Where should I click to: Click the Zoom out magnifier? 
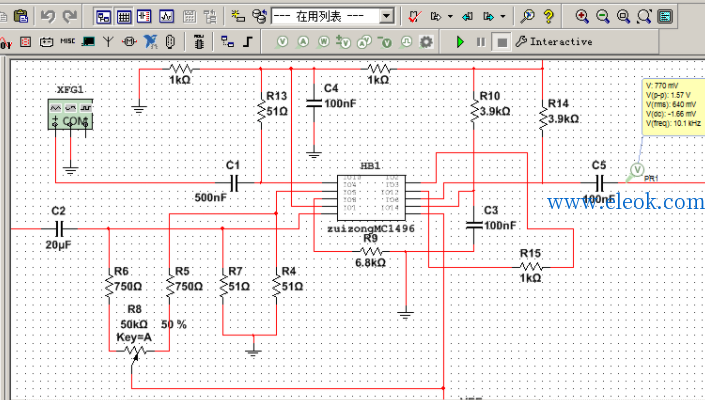click(602, 17)
